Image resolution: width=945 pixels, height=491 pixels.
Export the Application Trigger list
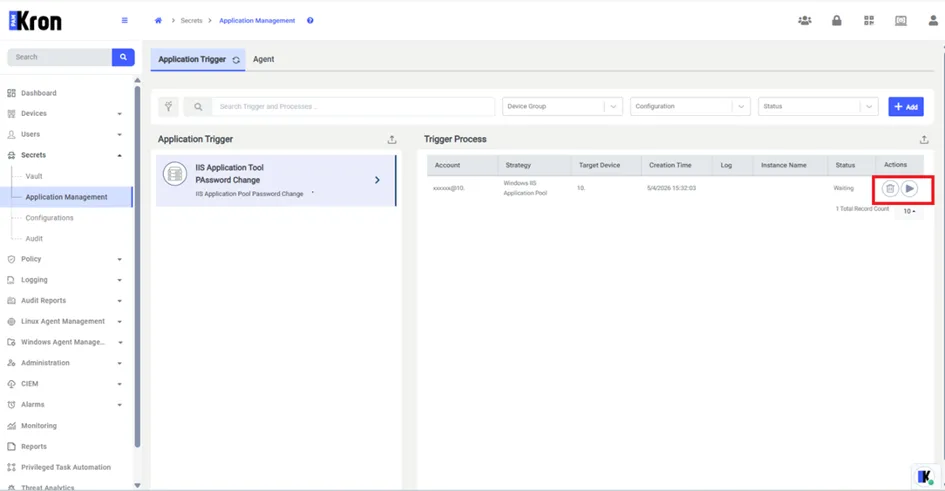point(392,139)
